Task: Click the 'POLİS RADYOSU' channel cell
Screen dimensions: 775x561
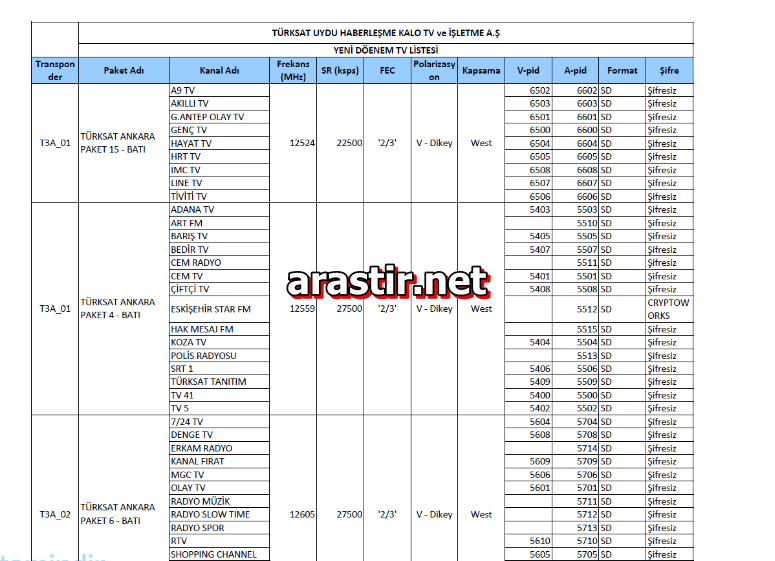Action: click(219, 355)
